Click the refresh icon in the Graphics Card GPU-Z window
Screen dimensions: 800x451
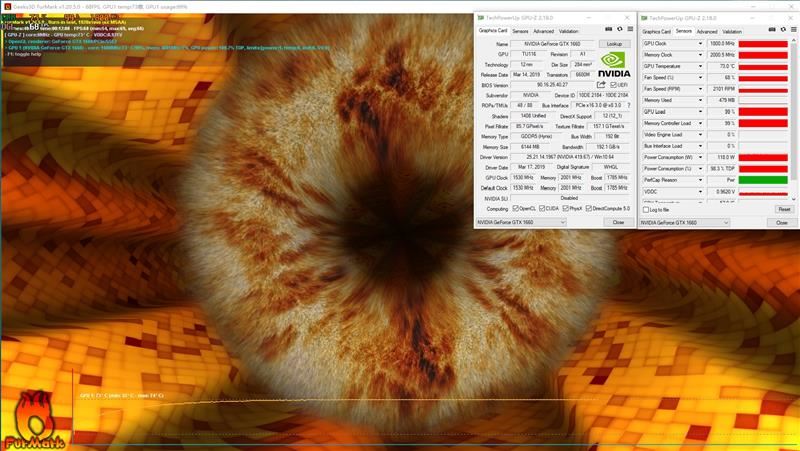coord(620,29)
